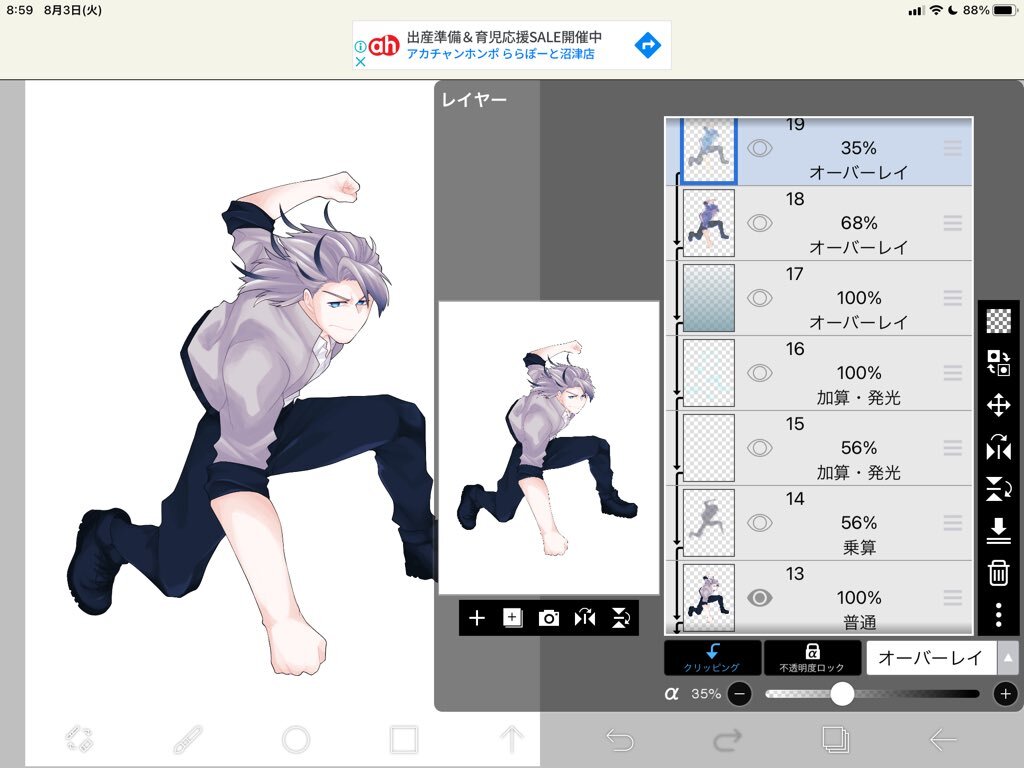Toggle the eye icon on layer 16
The width and height of the screenshot is (1024, 768).
tap(760, 373)
